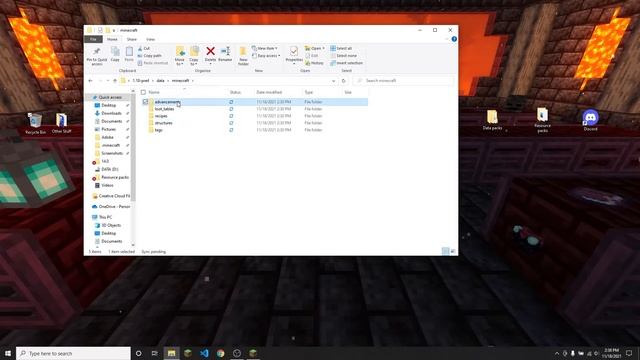
Task: Select the Home ribbon tab
Action: (112, 39)
